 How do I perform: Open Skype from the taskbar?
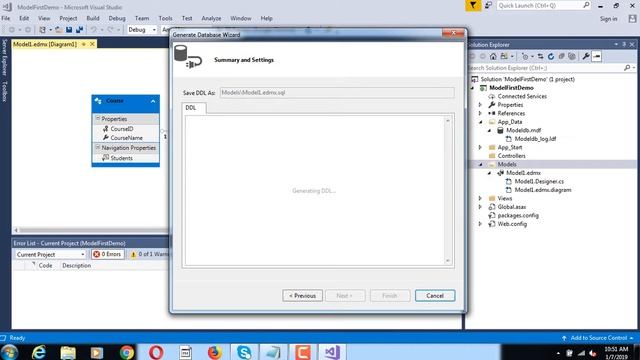click(244, 352)
